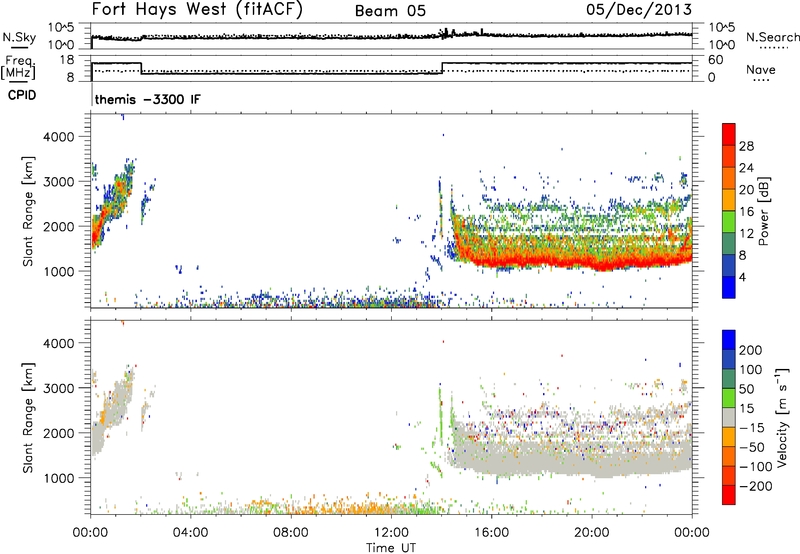This screenshot has height=554, width=800.
Task: Click the '18' tick on frequency axis
Action: [x=67, y=60]
